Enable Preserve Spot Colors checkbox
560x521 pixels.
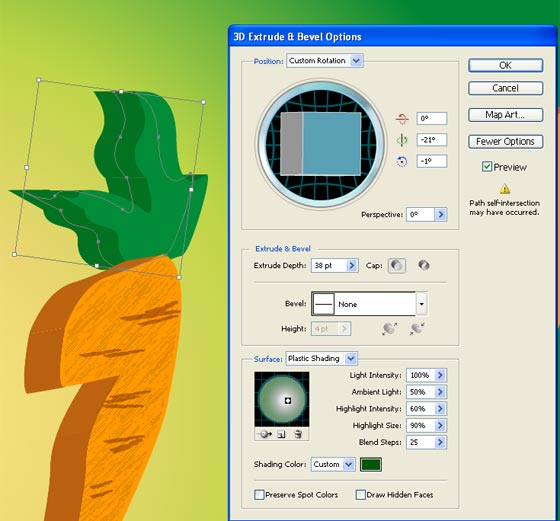point(259,495)
